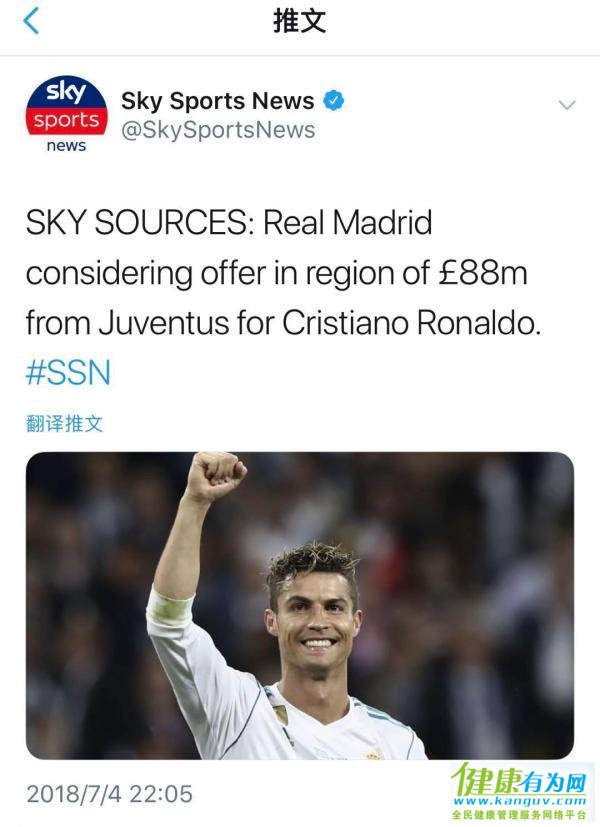The width and height of the screenshot is (600, 827).
Task: Tap 翻译推文 to translate the tweet
Action: tap(64, 424)
